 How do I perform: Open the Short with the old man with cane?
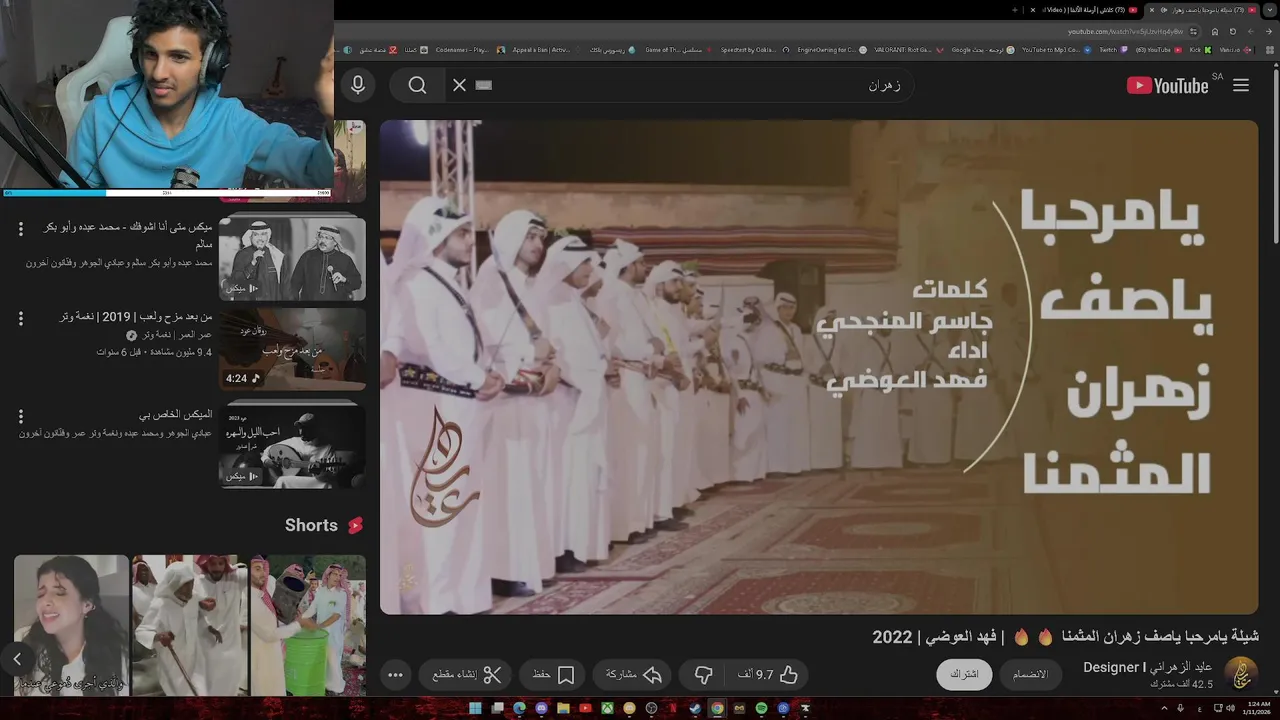[x=190, y=625]
